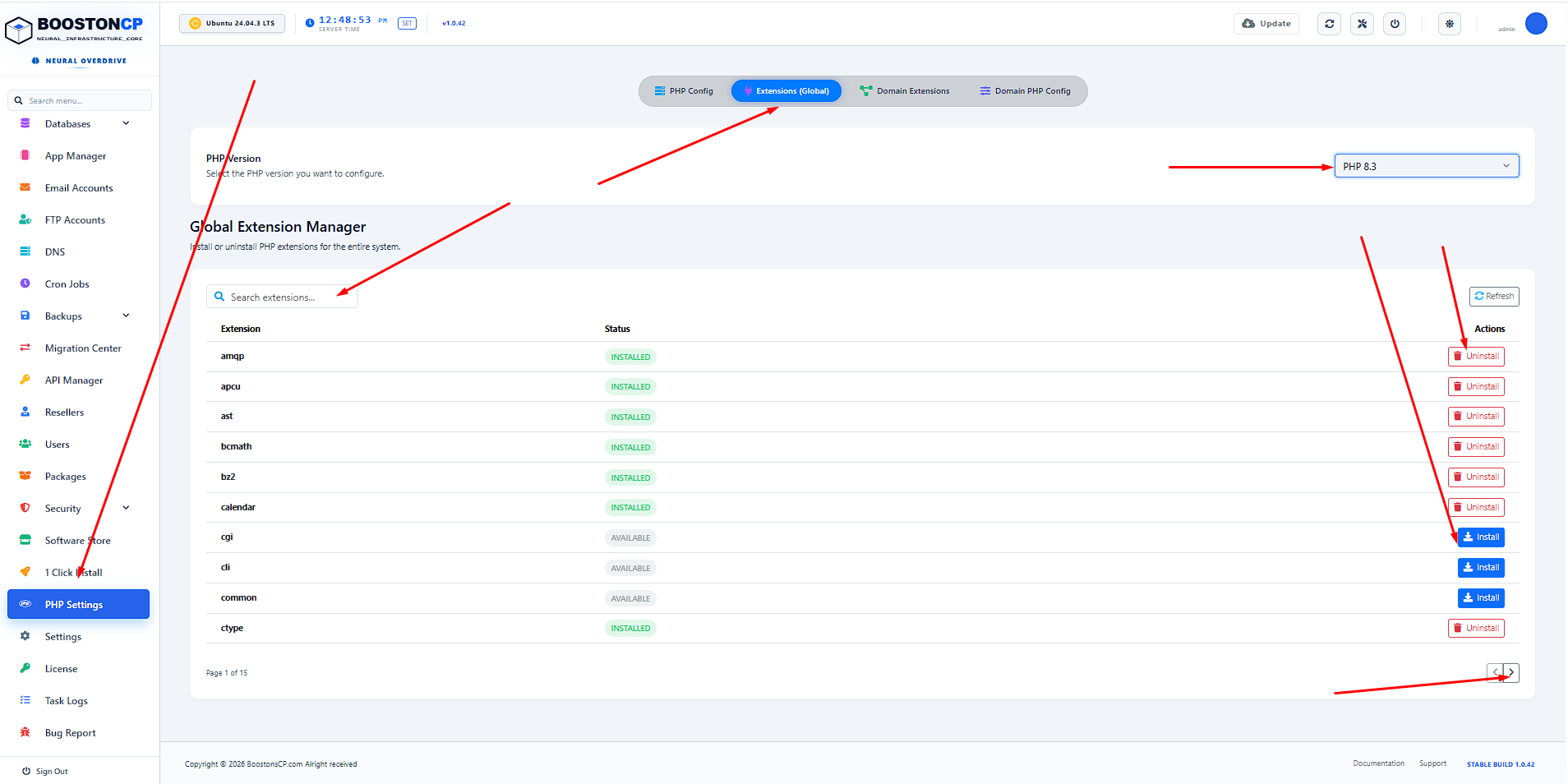1568x784 pixels.
Task: Click the License key icon
Action: coord(25,668)
